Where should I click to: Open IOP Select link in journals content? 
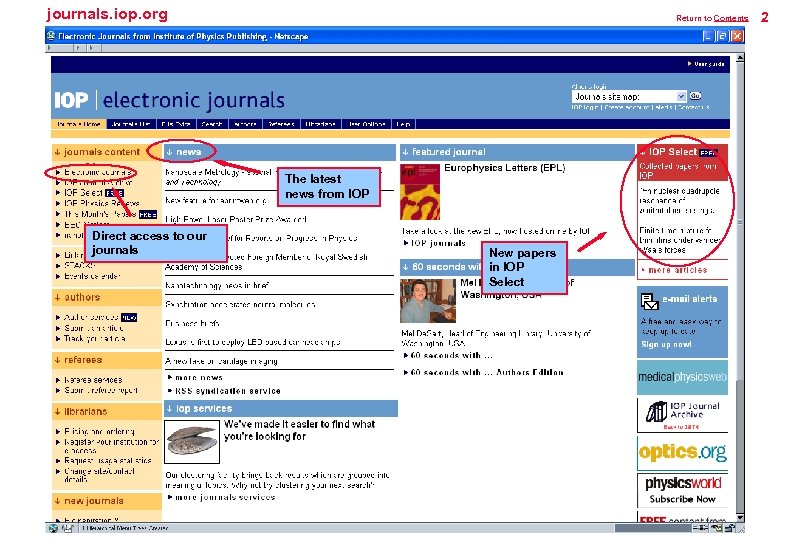tap(84, 192)
